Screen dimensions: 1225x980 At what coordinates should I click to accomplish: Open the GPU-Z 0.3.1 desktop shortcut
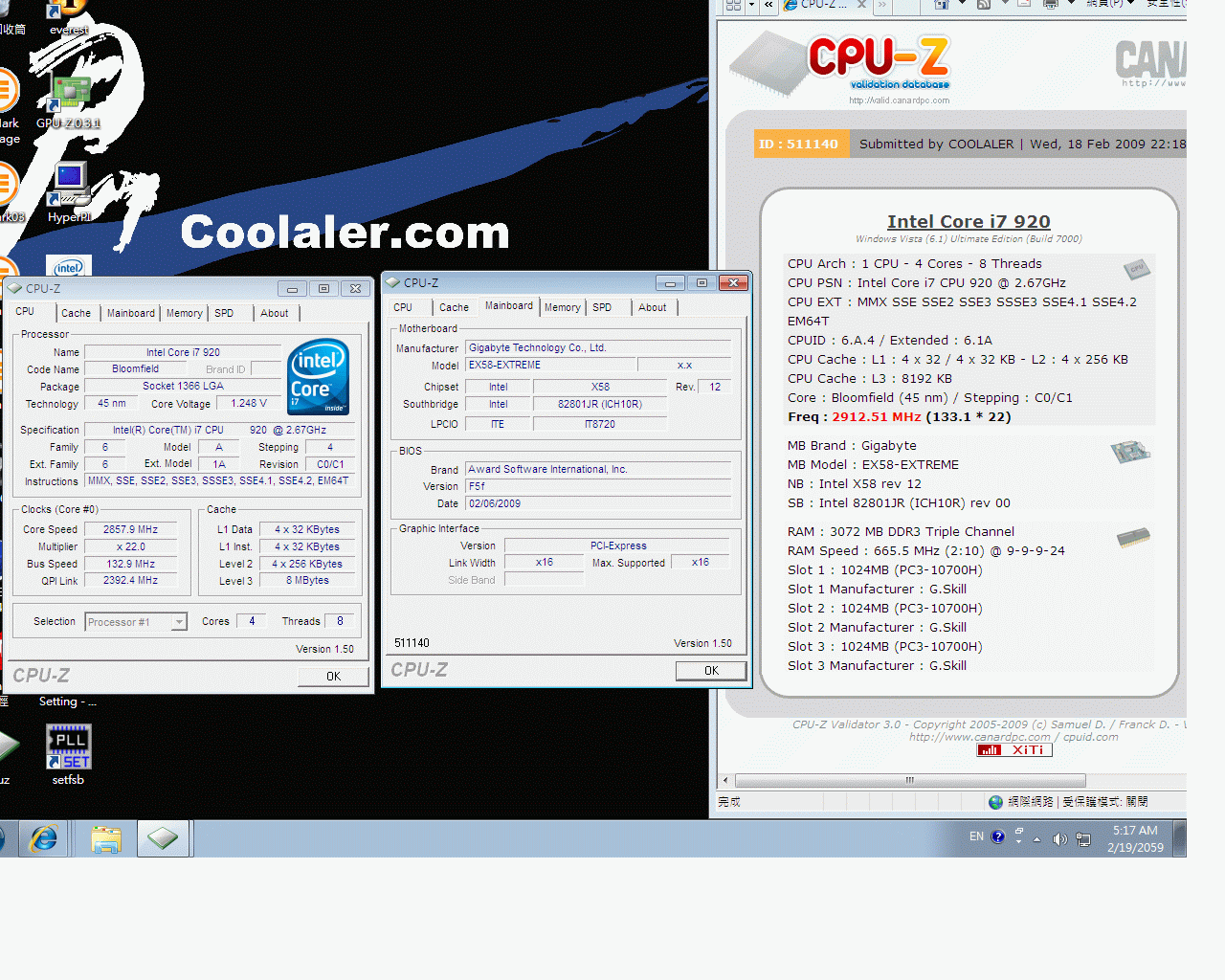click(69, 101)
